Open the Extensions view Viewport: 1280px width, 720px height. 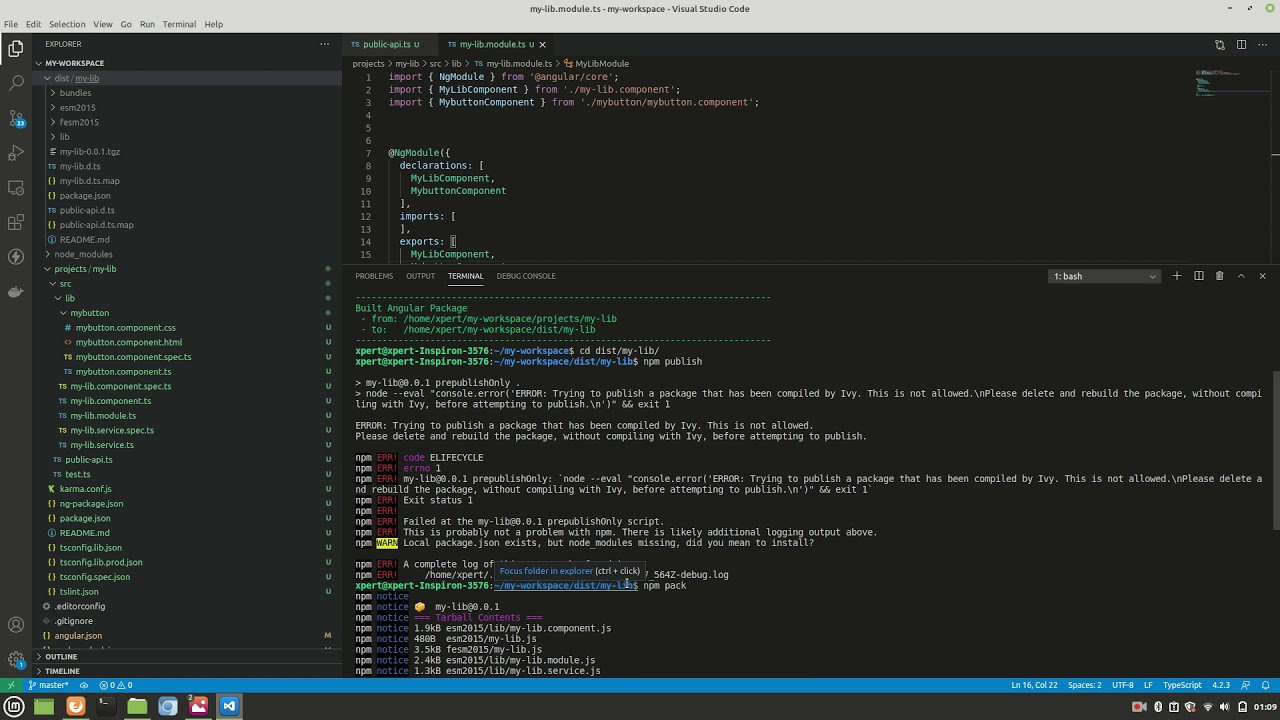16,222
